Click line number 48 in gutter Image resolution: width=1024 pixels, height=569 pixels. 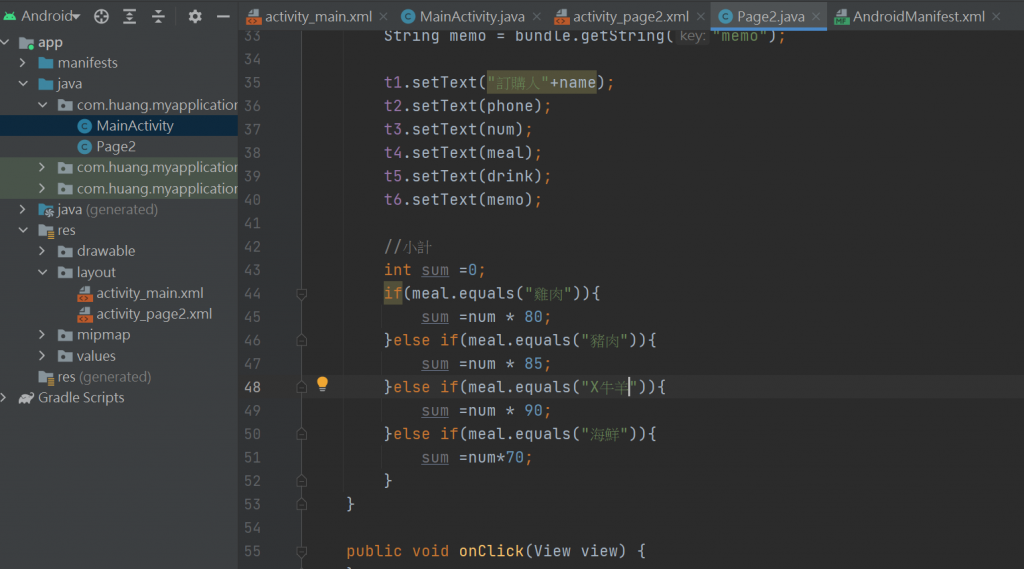point(252,387)
